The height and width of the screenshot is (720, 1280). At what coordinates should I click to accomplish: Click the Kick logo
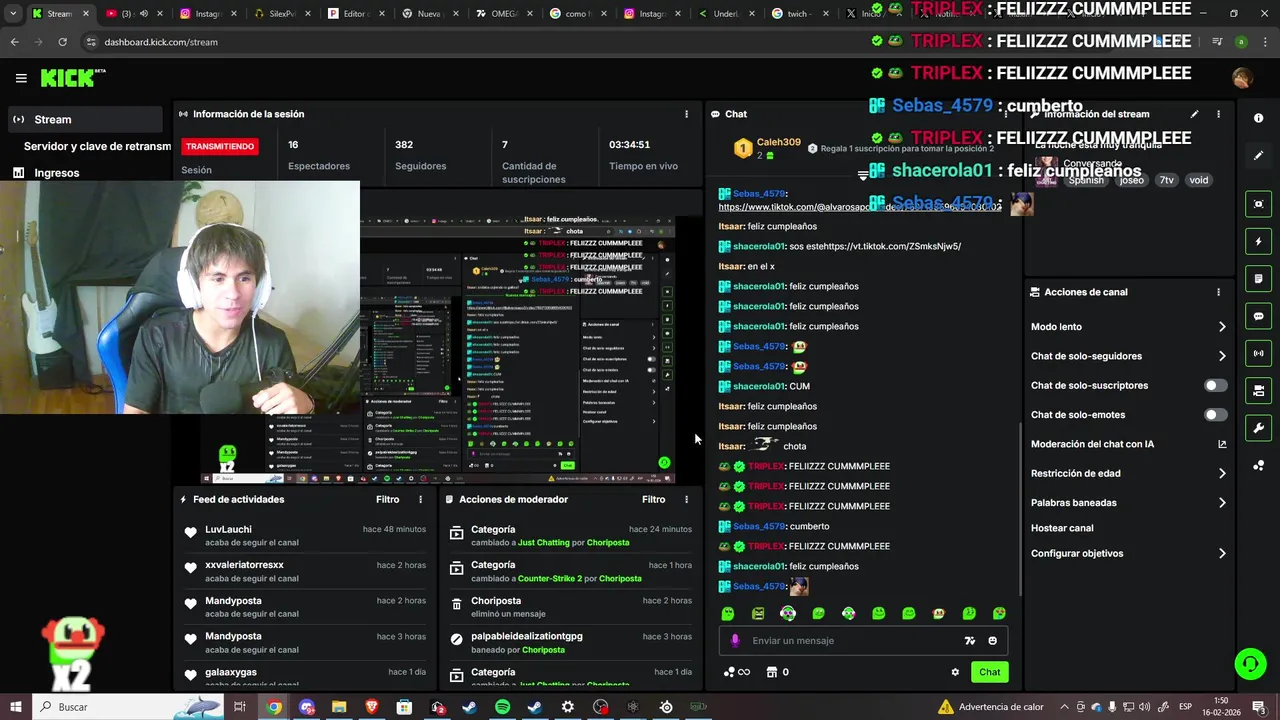(72, 78)
